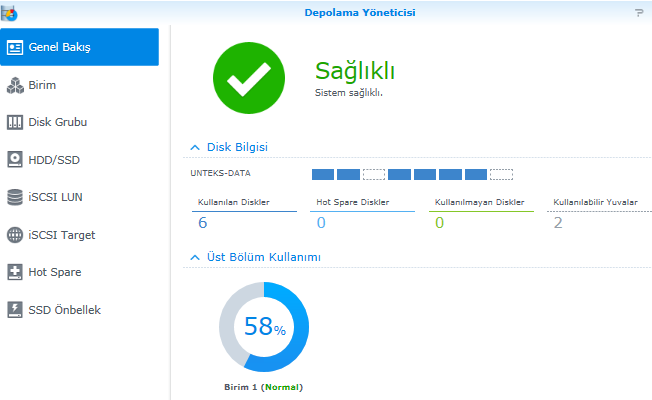Collapse the Üst Bölüm Kullanımı section
The image size is (652, 400).
tap(195, 257)
